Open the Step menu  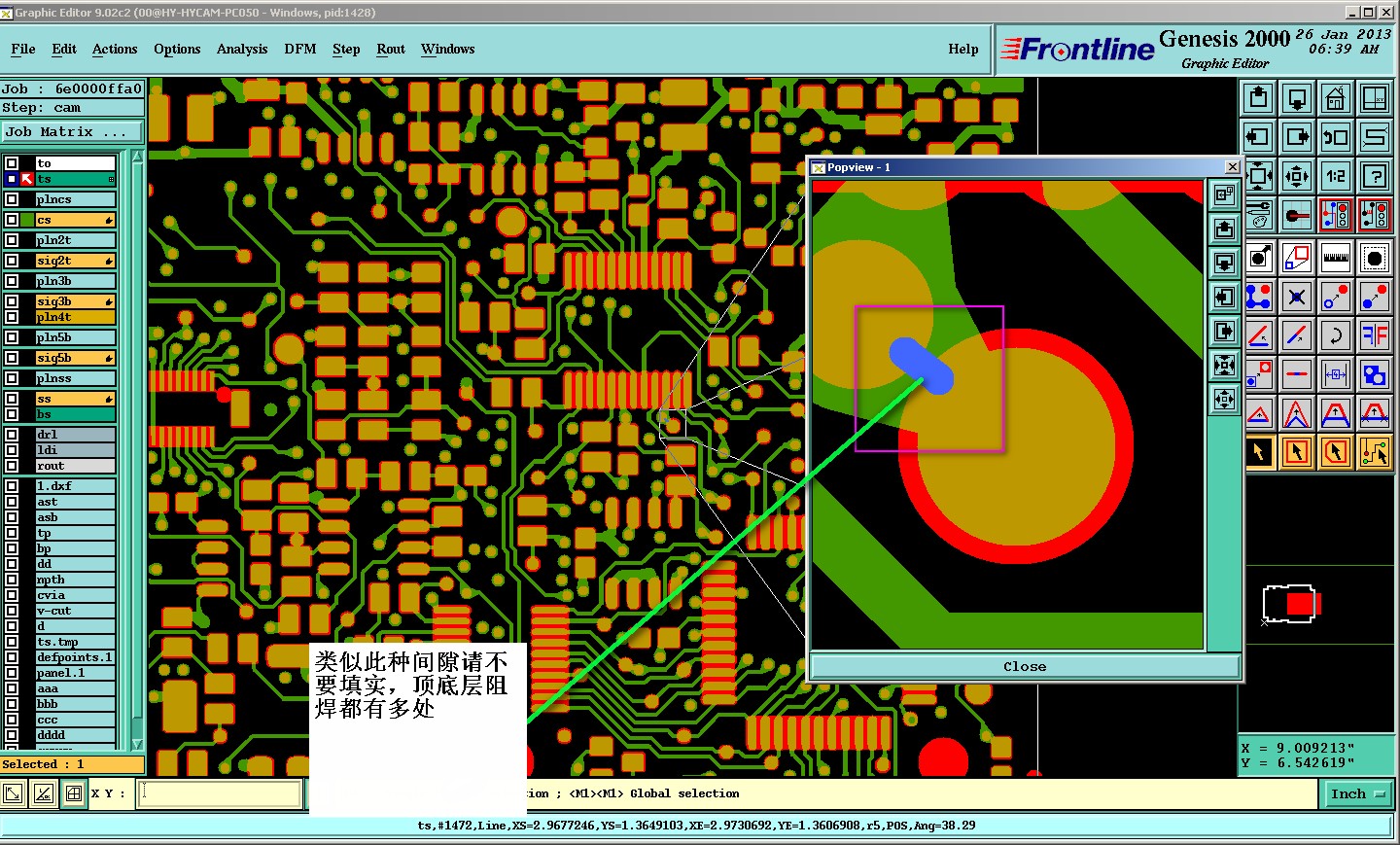(346, 49)
